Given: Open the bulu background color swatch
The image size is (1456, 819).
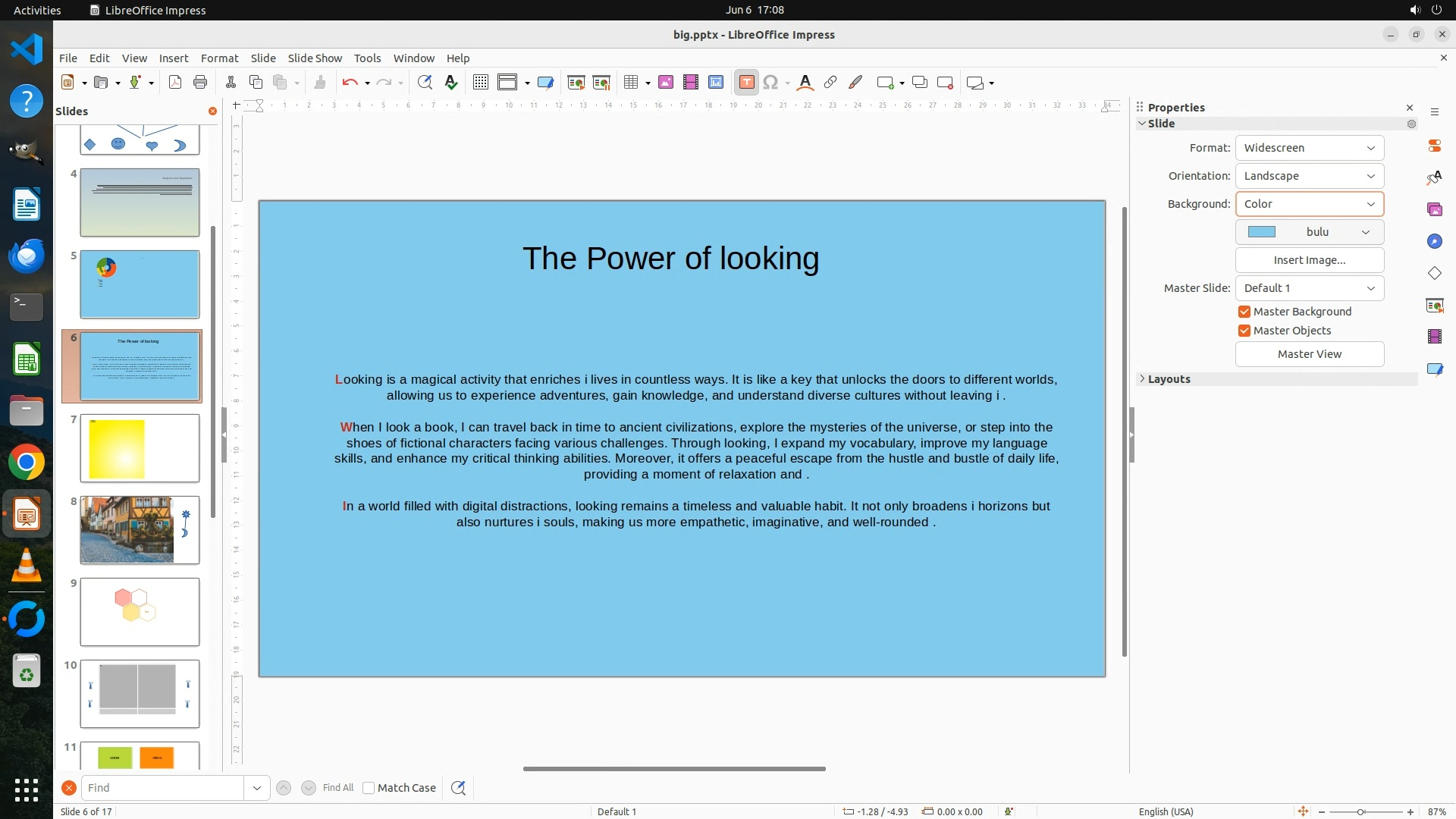Looking at the screenshot, I should click(x=1309, y=232).
